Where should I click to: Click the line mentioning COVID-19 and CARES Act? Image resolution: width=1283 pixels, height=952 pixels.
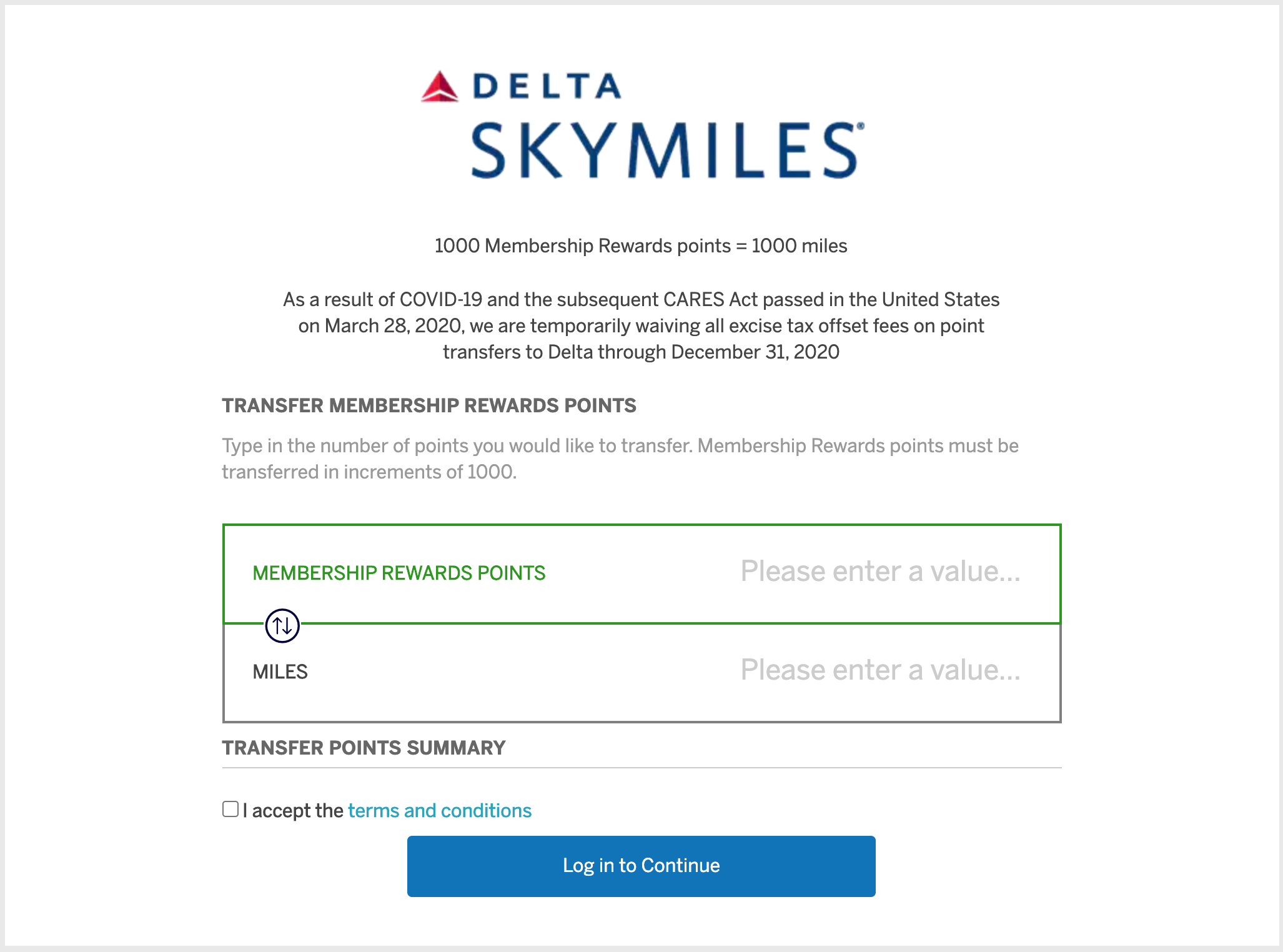tap(641, 300)
